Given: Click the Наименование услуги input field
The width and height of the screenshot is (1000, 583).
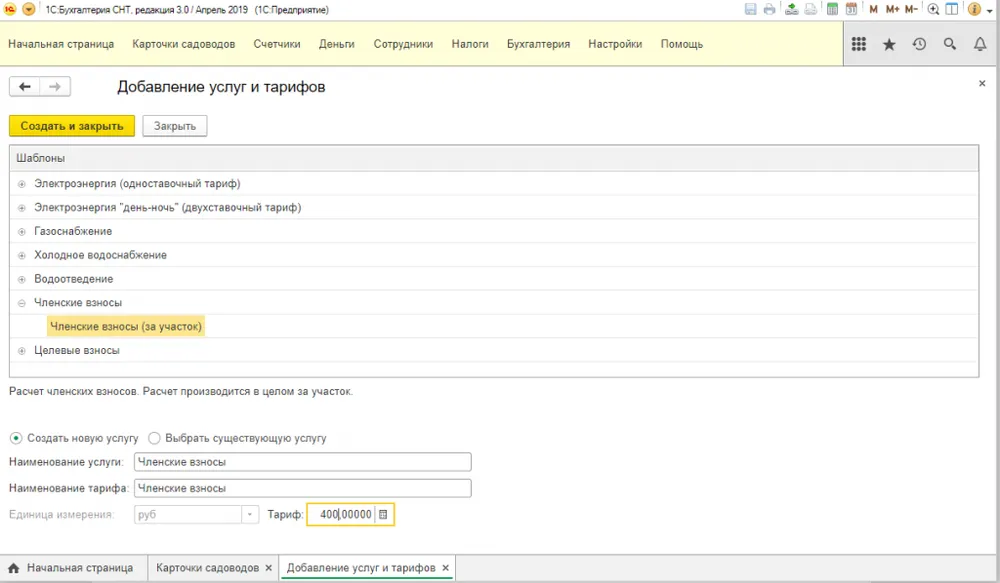Looking at the screenshot, I should 302,462.
